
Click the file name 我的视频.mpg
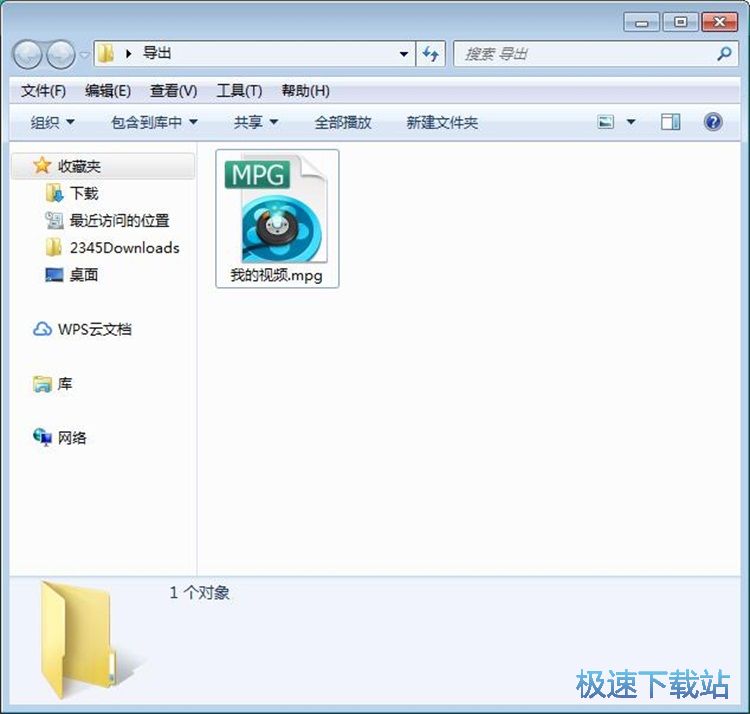pyautogui.click(x=276, y=275)
